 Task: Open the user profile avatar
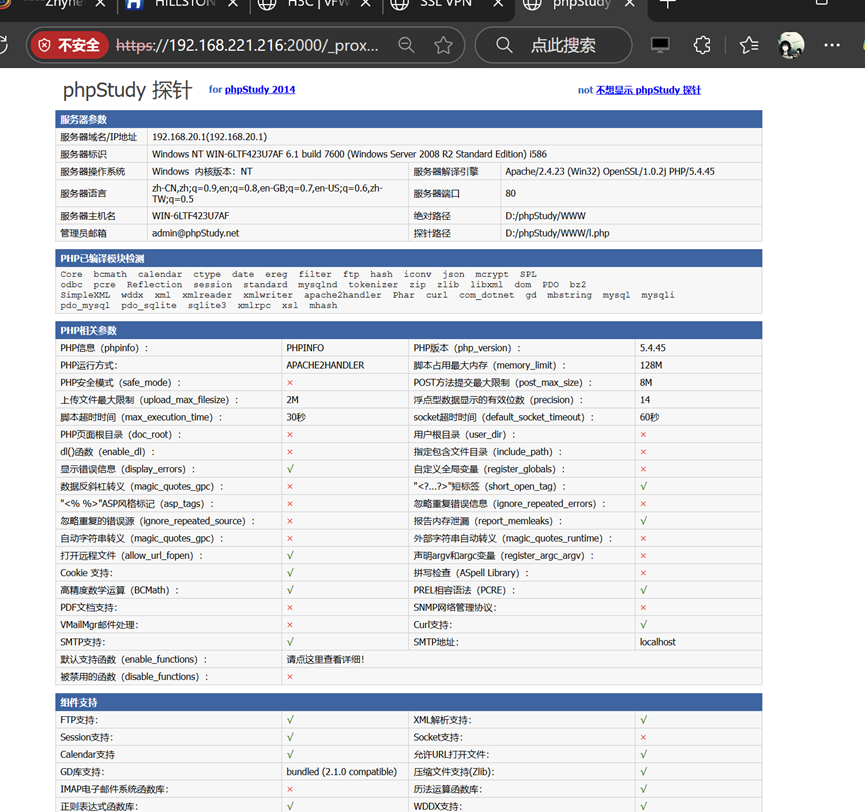point(791,45)
